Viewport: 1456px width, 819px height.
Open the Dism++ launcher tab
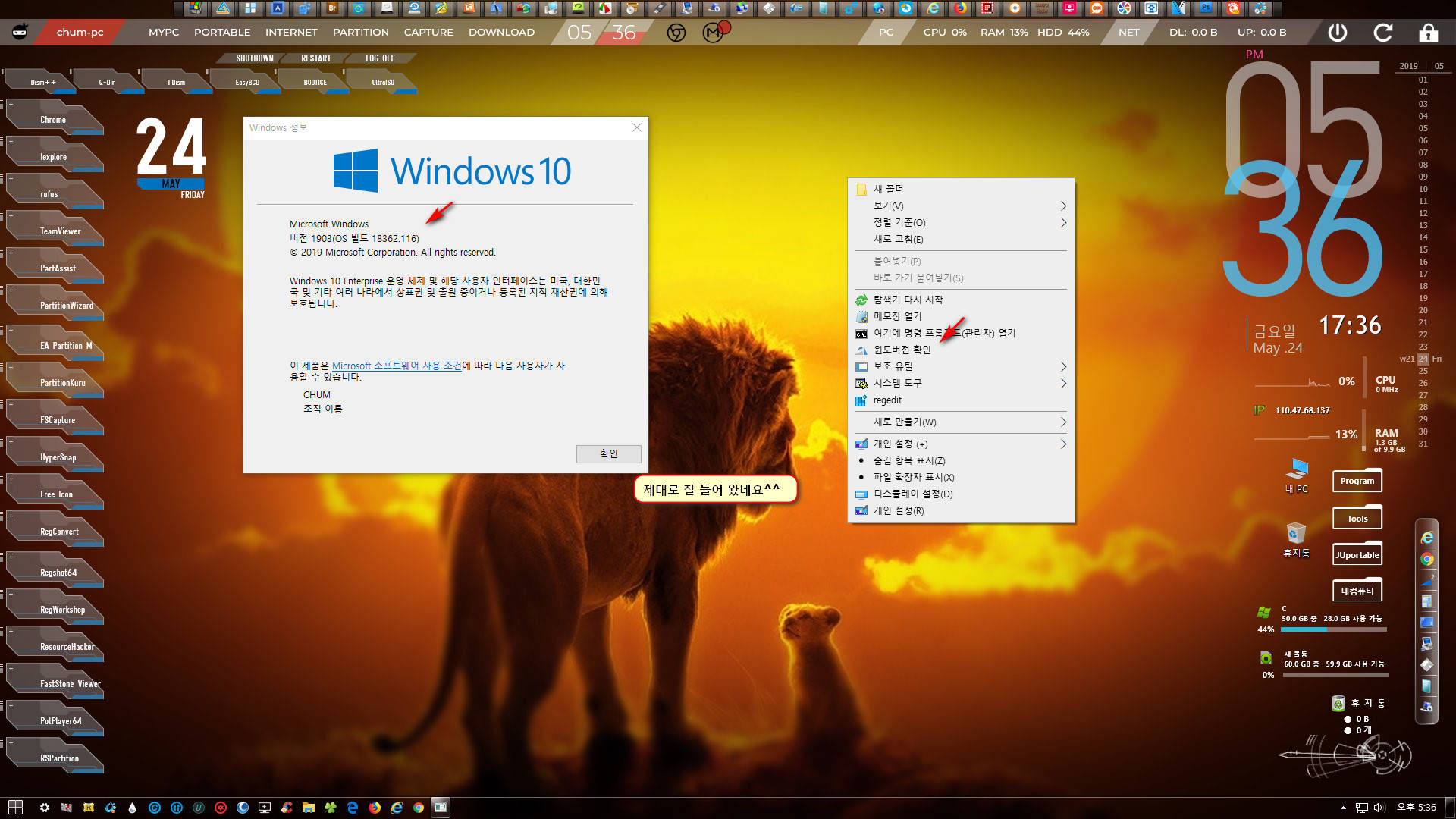point(42,82)
